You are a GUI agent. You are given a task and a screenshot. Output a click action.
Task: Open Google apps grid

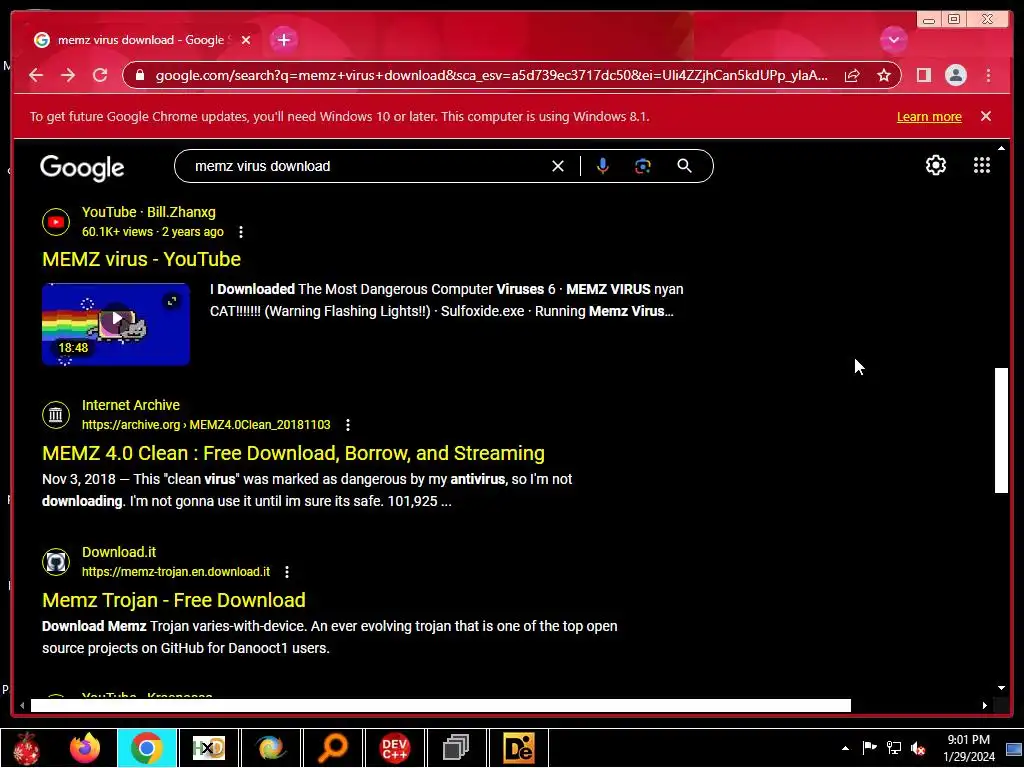click(982, 165)
